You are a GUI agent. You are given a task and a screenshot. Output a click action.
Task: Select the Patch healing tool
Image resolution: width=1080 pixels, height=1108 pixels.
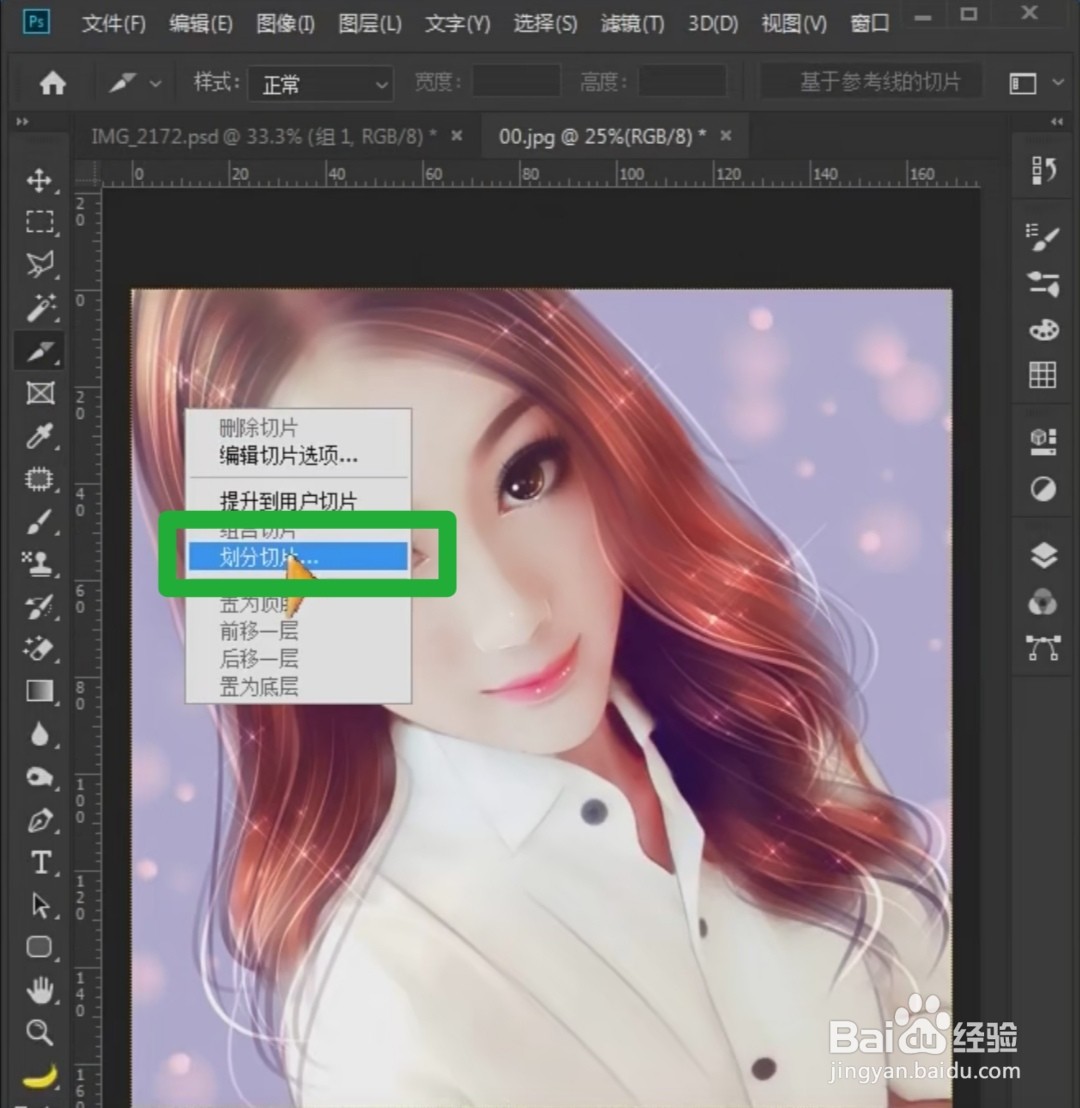coord(39,479)
